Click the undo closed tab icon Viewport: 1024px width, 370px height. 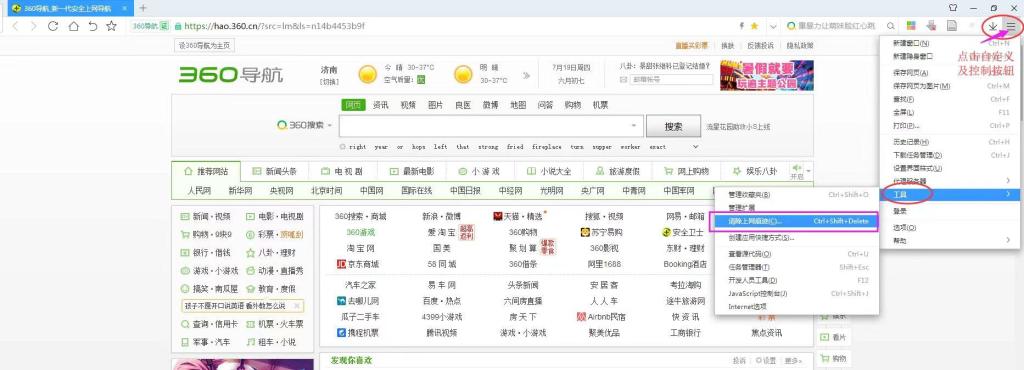93,26
